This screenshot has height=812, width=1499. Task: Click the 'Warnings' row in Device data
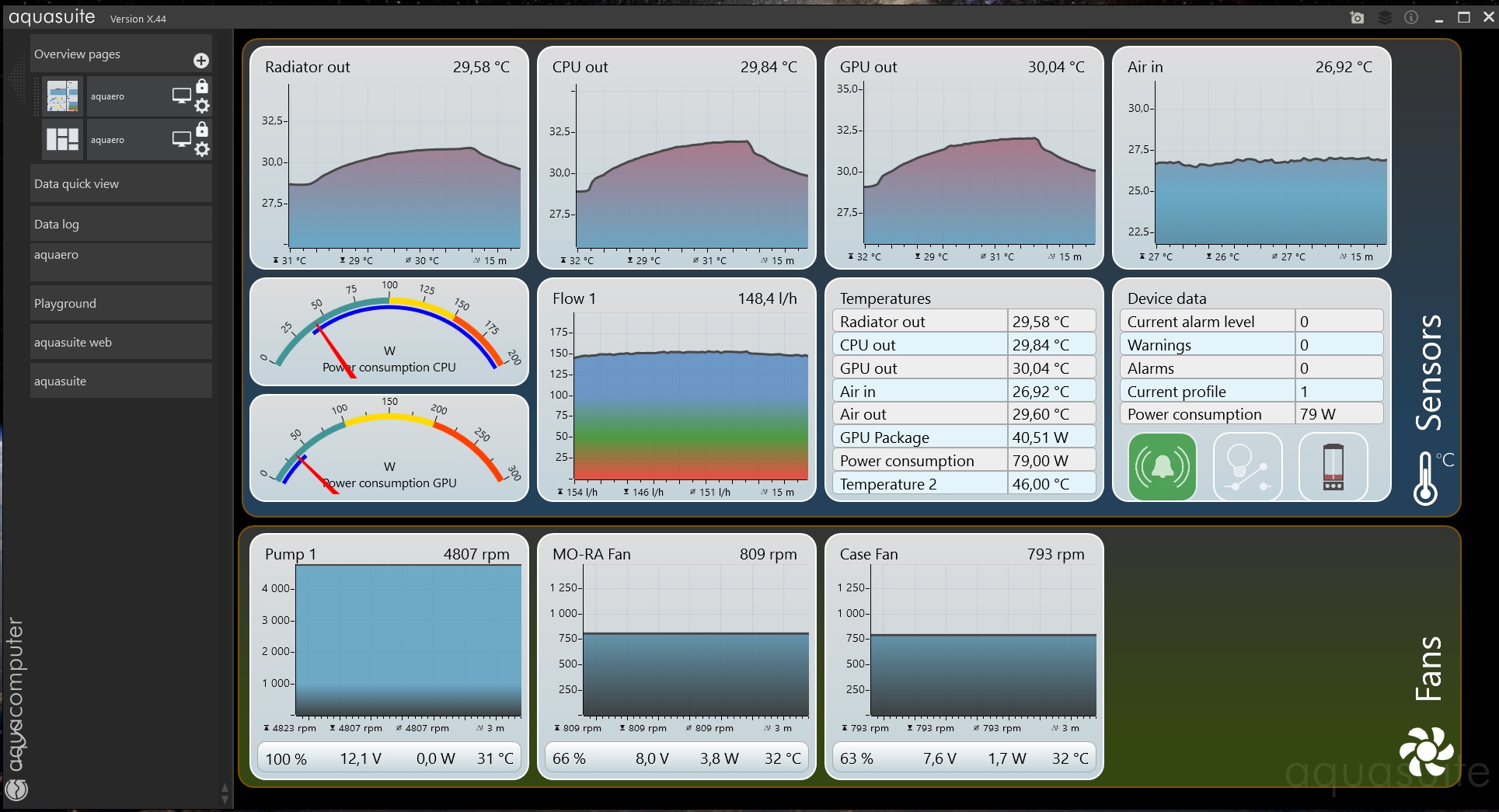coord(1252,344)
